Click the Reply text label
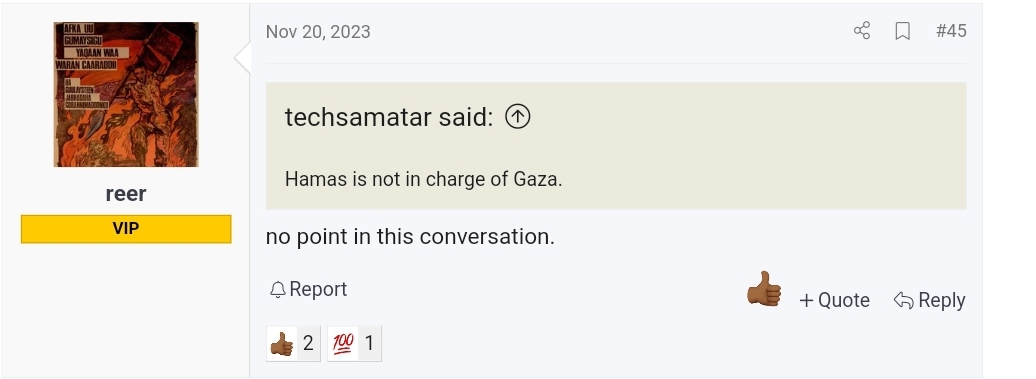The width and height of the screenshot is (1036, 379). pos(942,300)
